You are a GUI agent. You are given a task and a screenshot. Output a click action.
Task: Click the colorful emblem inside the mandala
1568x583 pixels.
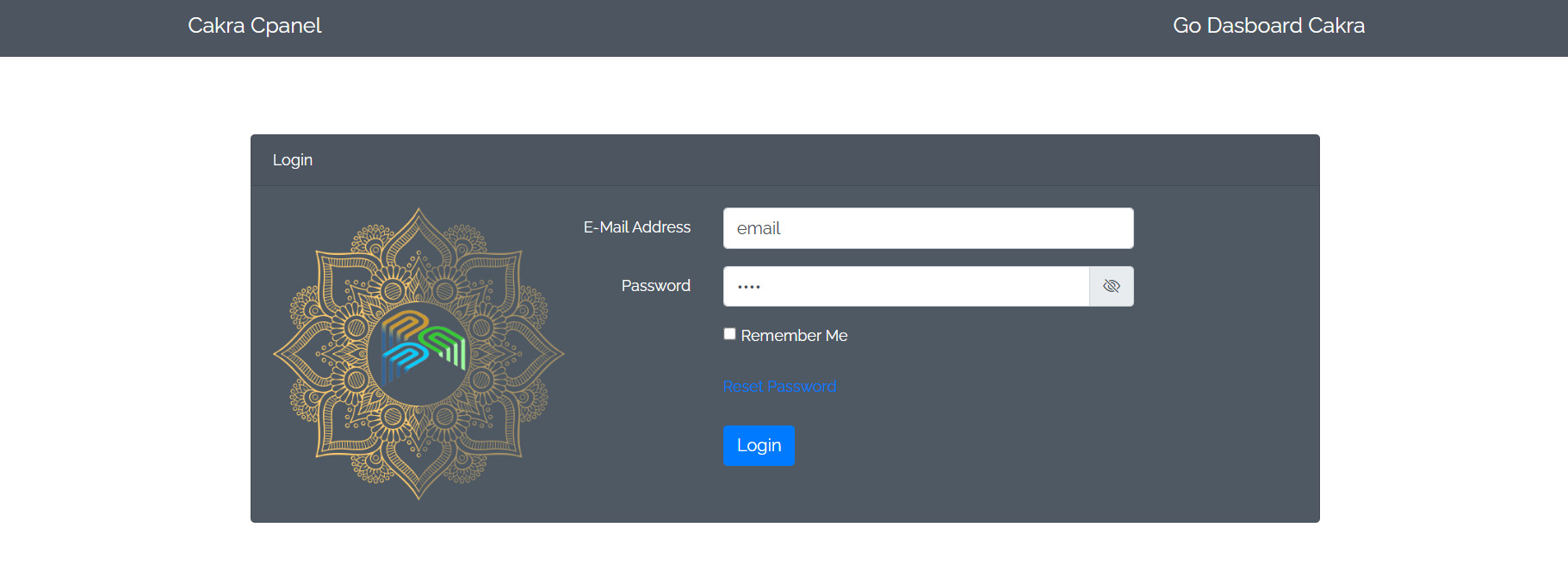(x=422, y=350)
